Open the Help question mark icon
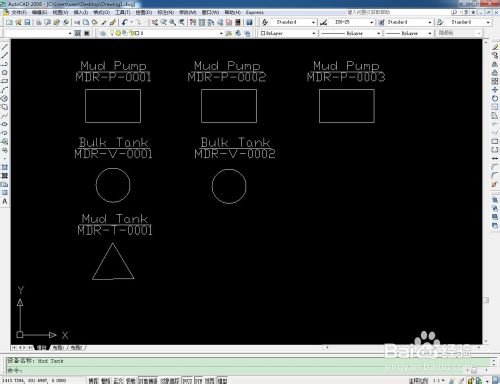 pyautogui.click(x=249, y=22)
